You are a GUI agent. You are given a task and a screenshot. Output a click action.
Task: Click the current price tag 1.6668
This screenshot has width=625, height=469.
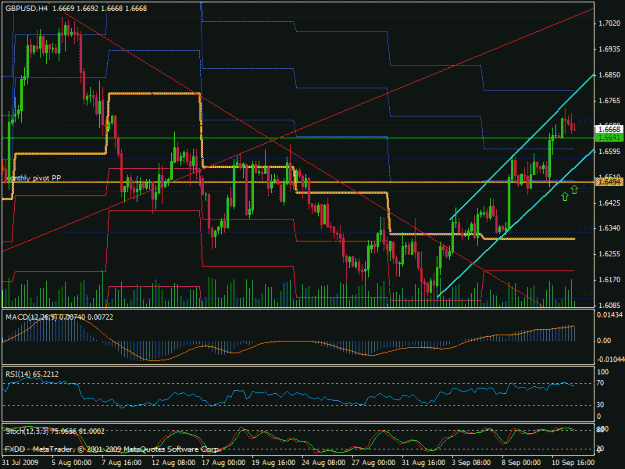(609, 129)
